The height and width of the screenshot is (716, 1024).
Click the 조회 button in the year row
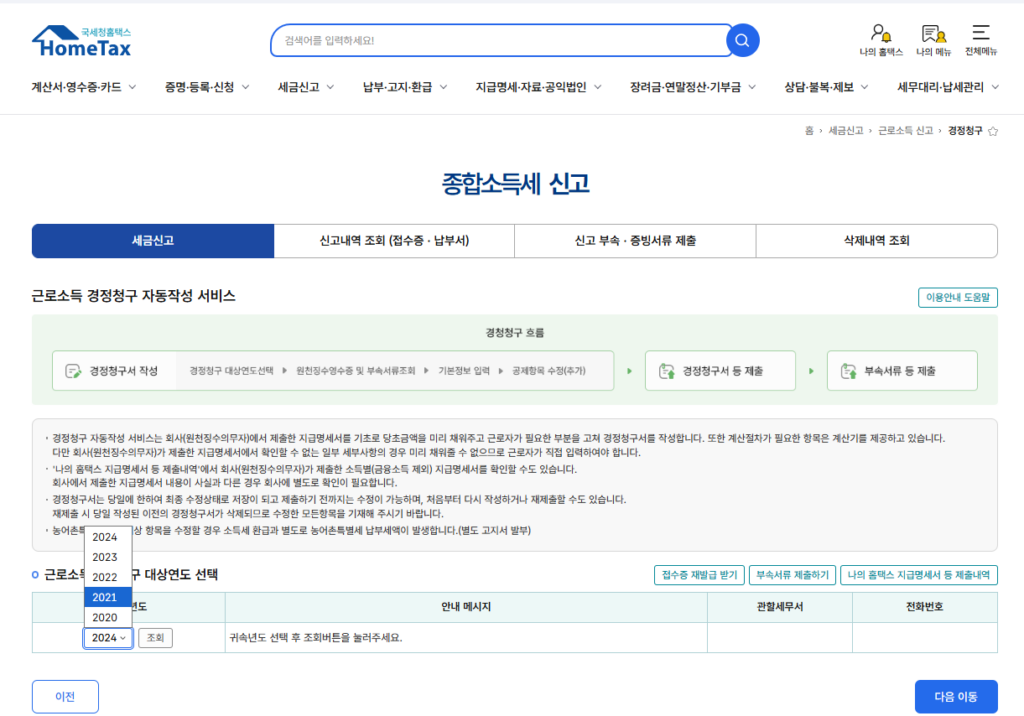point(155,637)
